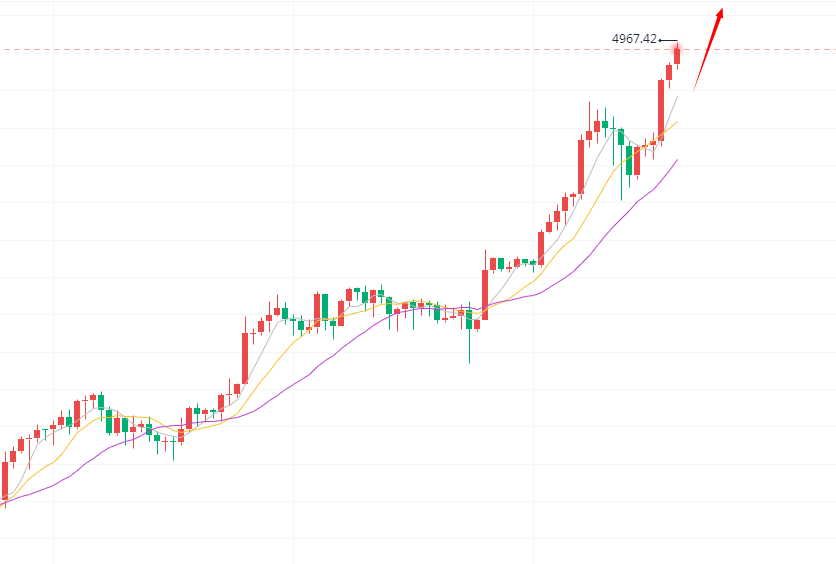
Task: Click the tip of the red arrow
Action: click(x=721, y=10)
